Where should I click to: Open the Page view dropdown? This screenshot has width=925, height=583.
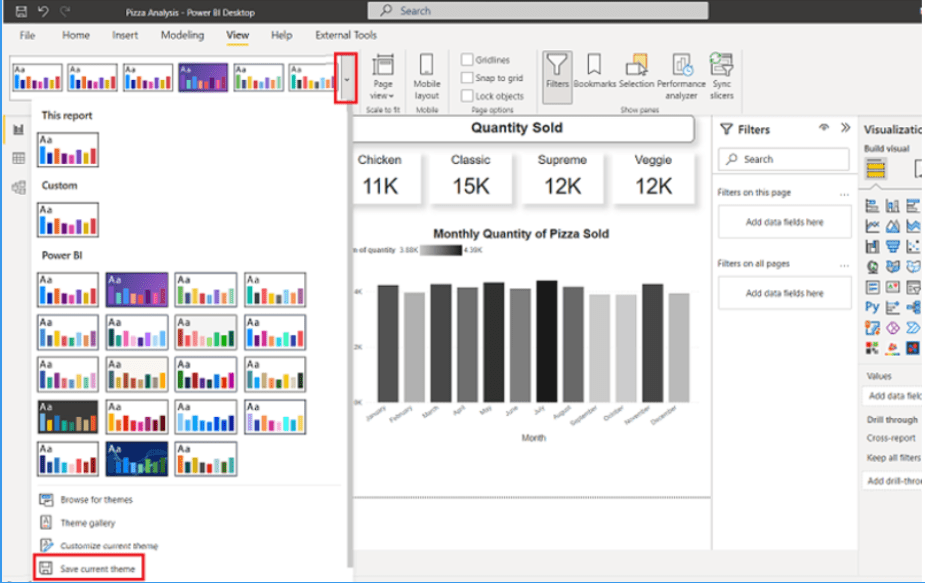(x=383, y=76)
